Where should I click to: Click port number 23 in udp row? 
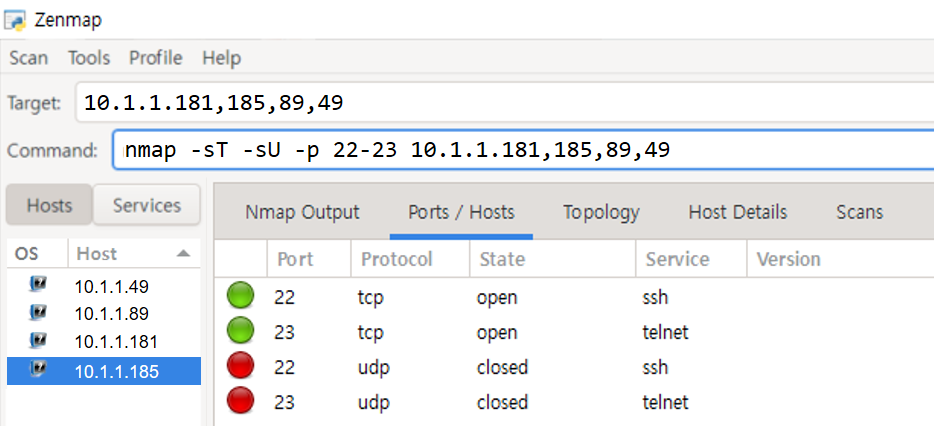tap(285, 402)
